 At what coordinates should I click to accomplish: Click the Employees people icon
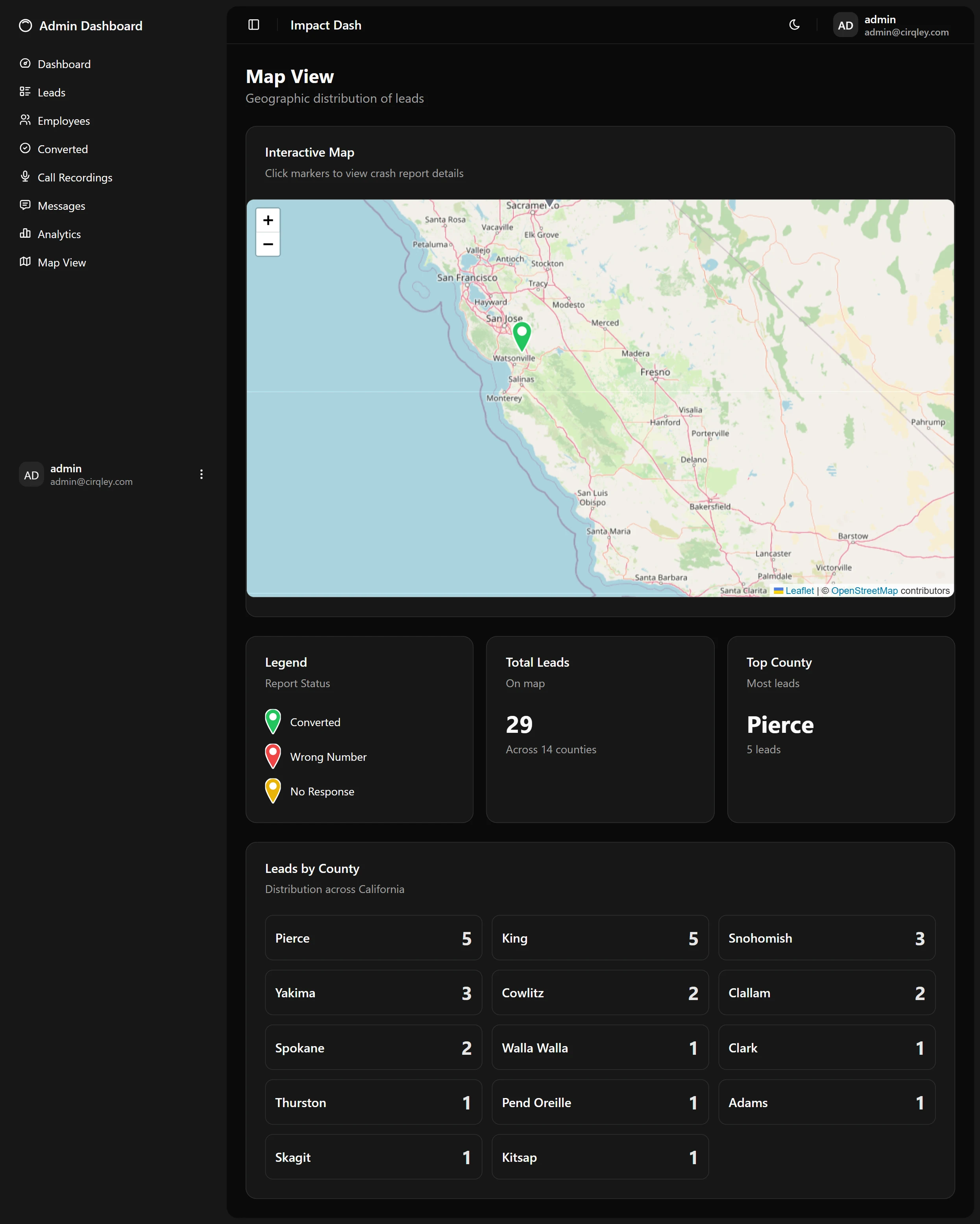coord(26,120)
